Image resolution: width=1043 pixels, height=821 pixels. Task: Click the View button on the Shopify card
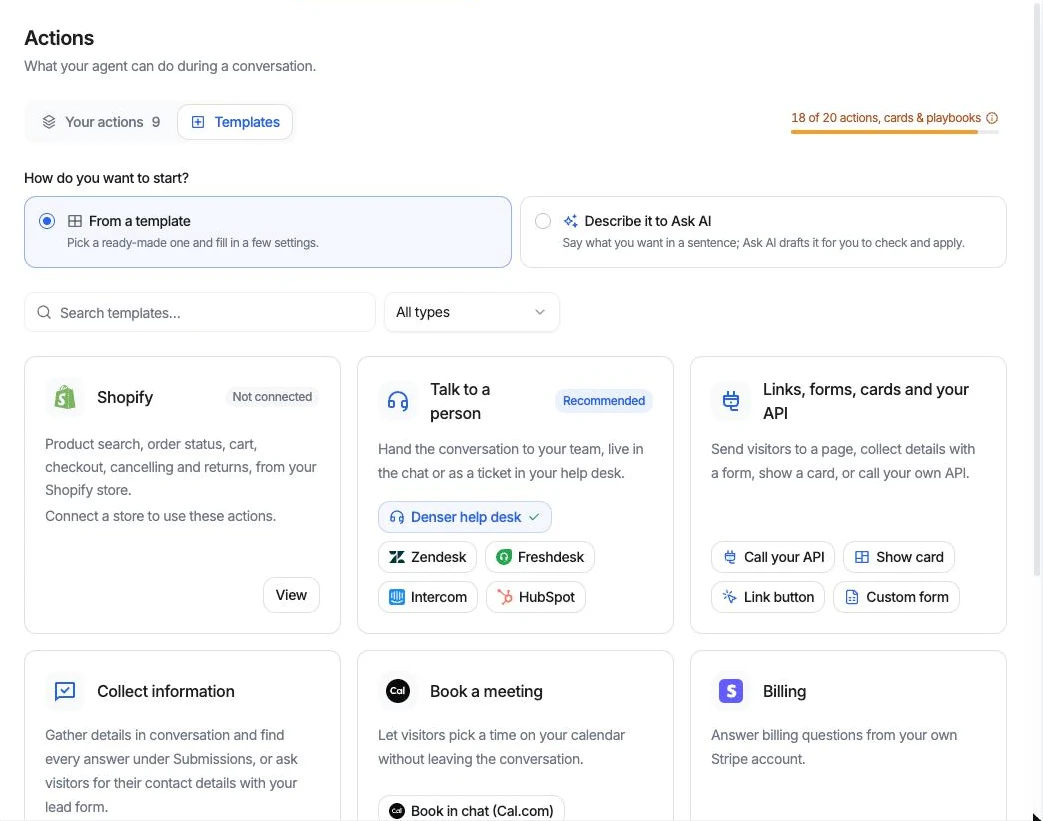pyautogui.click(x=291, y=595)
